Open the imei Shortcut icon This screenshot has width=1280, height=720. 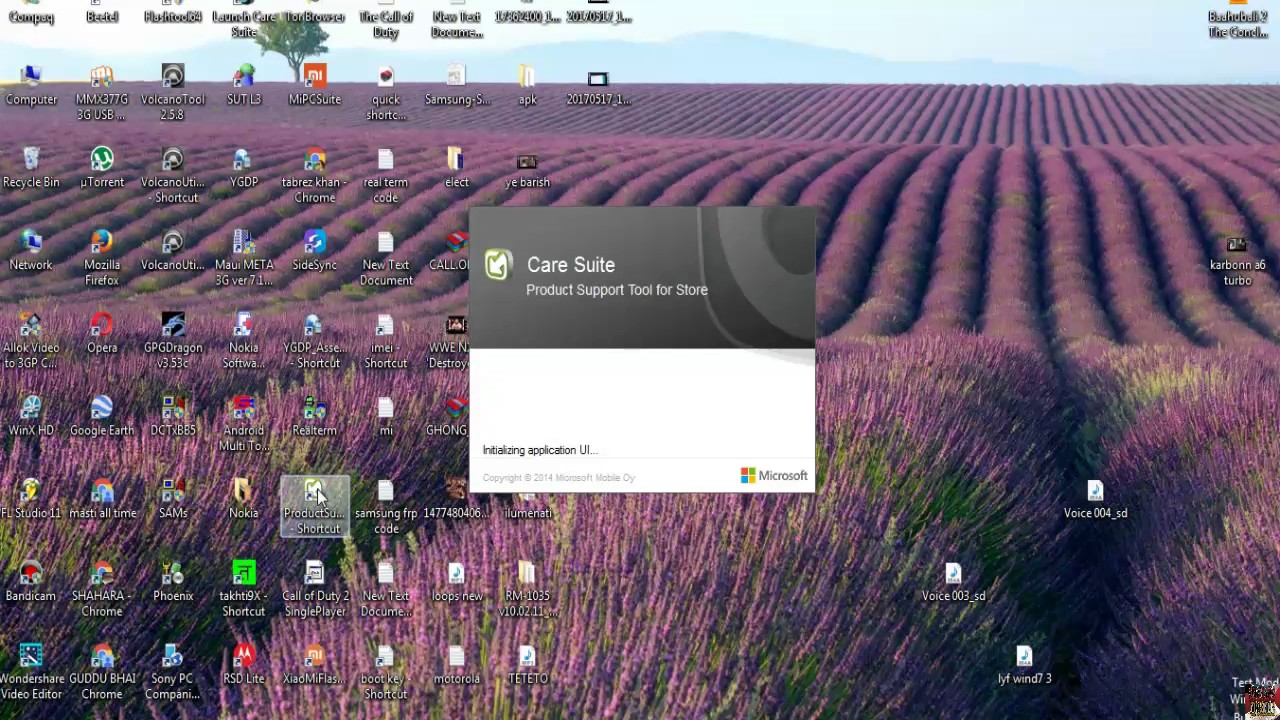(386, 342)
